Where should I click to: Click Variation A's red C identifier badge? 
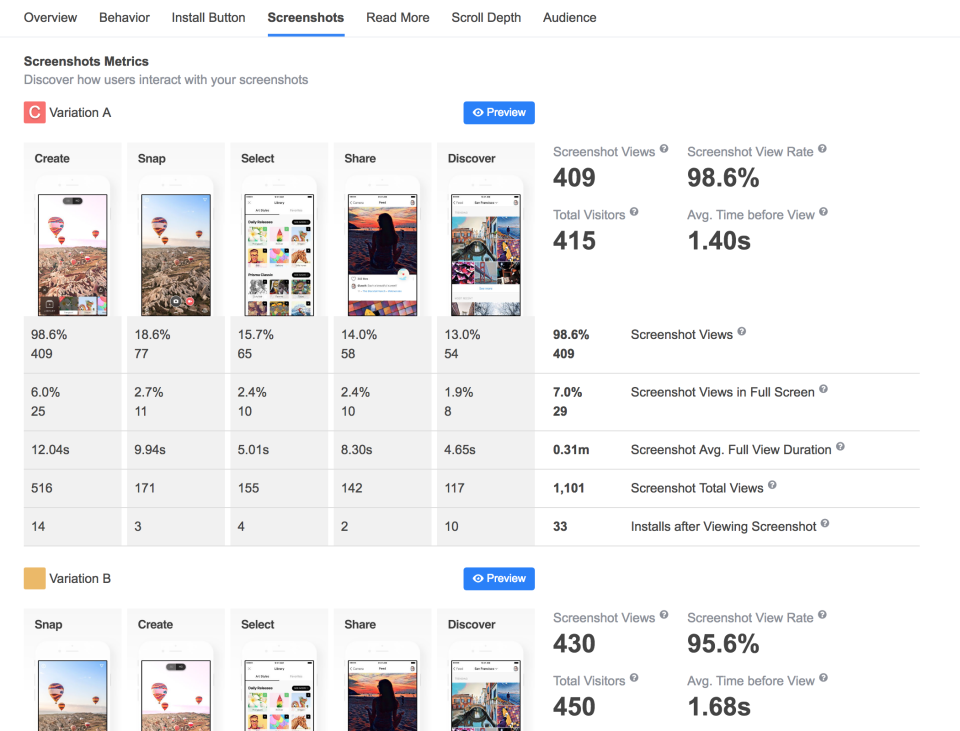tap(34, 112)
